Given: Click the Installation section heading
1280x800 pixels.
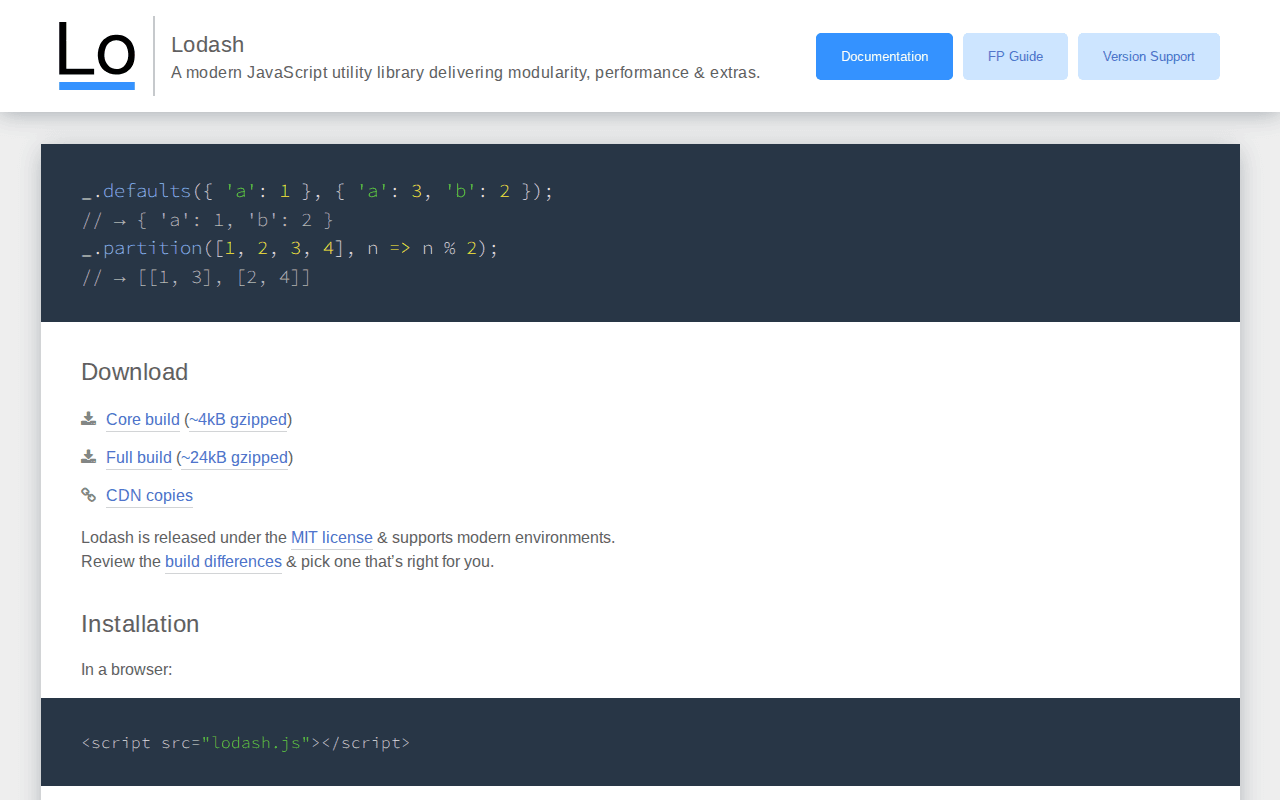Looking at the screenshot, I should point(140,624).
